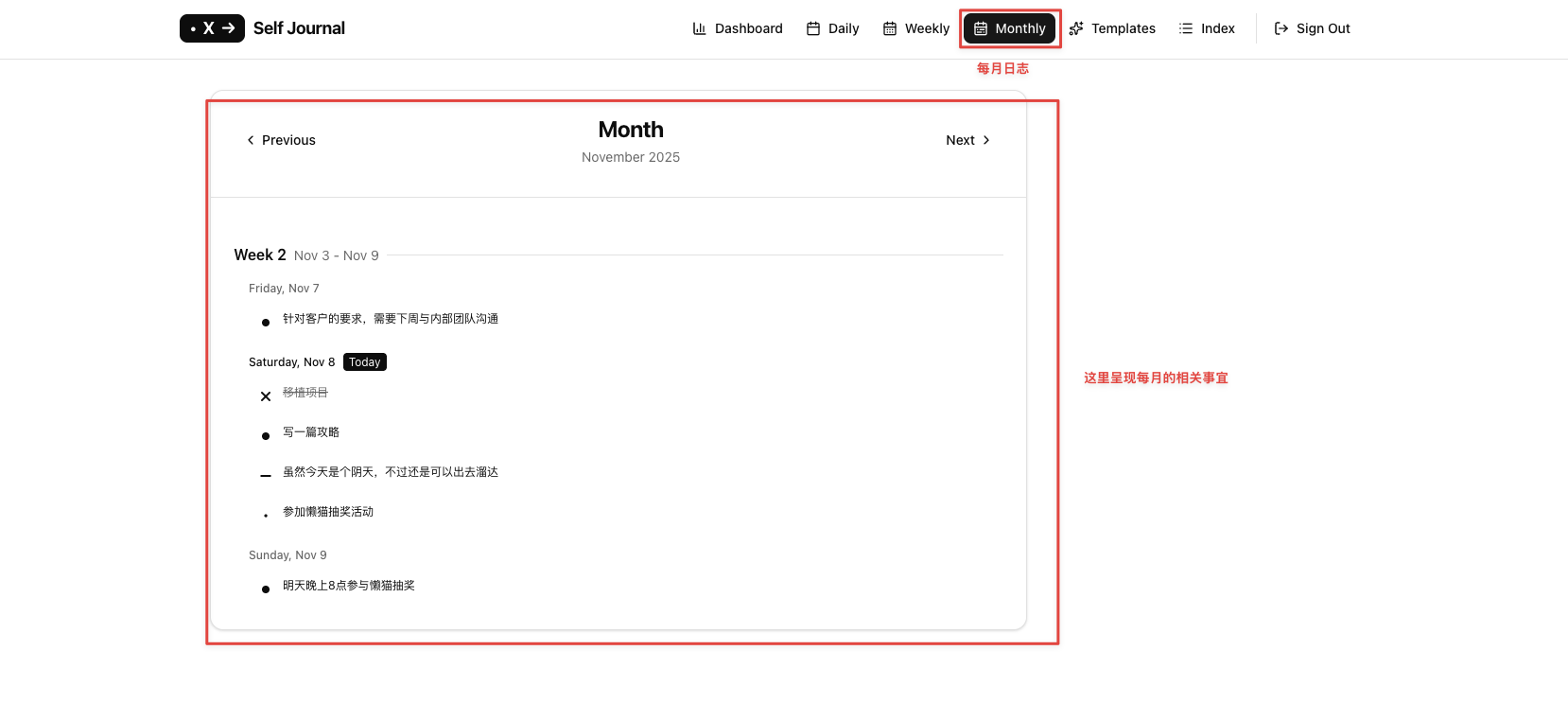Screen dimensions: 1568x703
Task: Click bullet dot beside 写一篇攻略
Action: (x=266, y=436)
